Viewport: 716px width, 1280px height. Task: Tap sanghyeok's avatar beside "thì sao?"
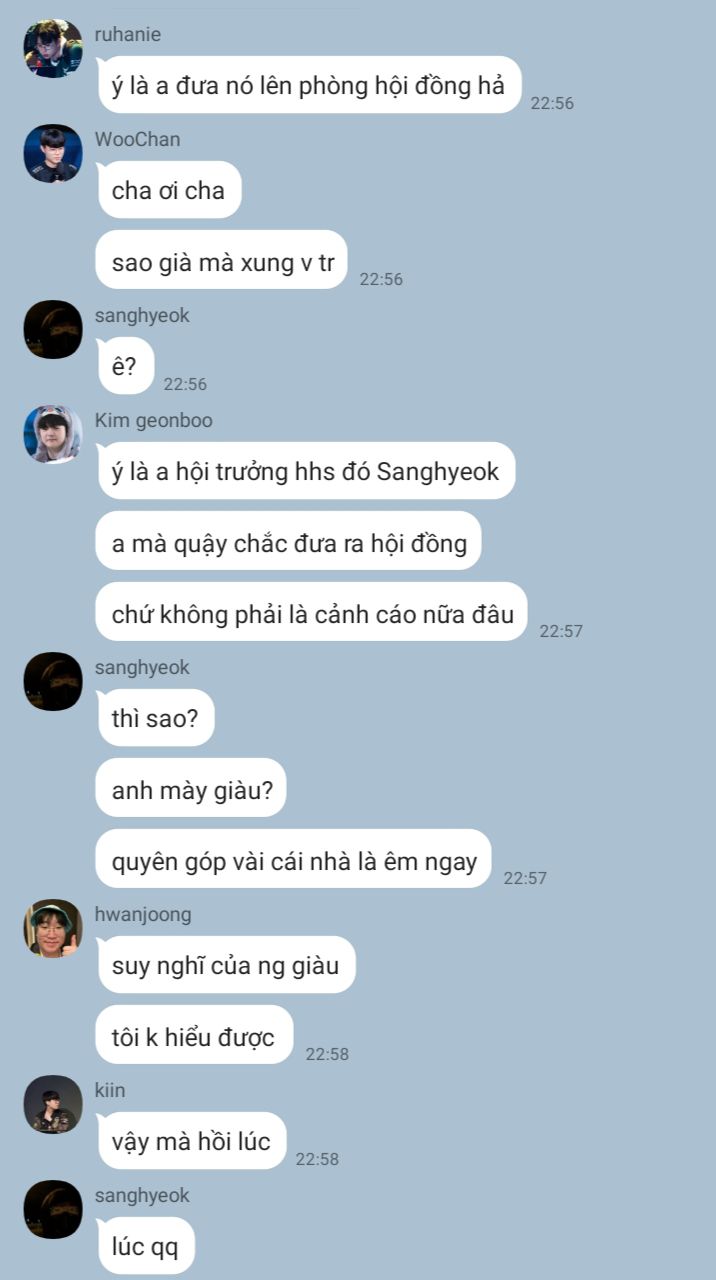[x=53, y=681]
